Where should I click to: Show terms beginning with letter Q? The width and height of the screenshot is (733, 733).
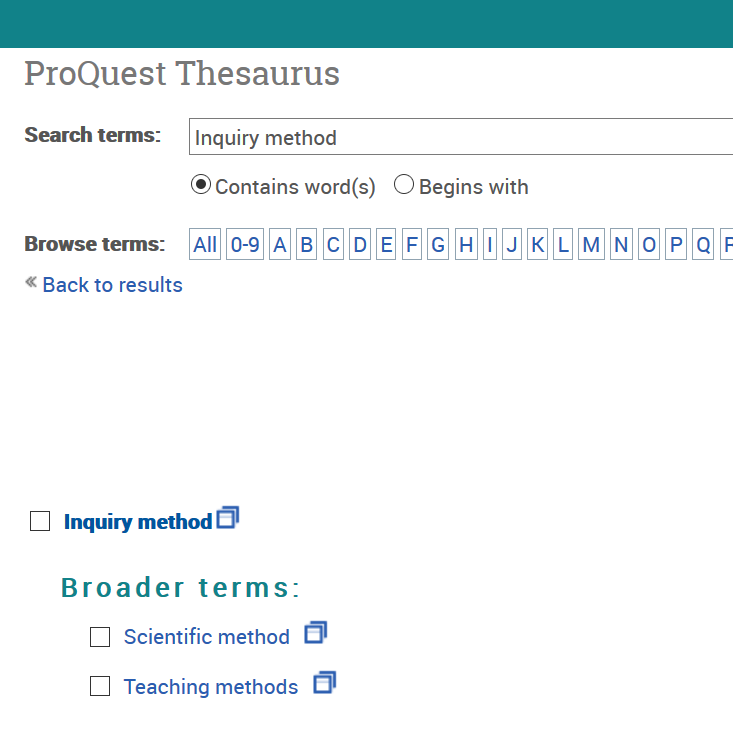[x=703, y=244]
